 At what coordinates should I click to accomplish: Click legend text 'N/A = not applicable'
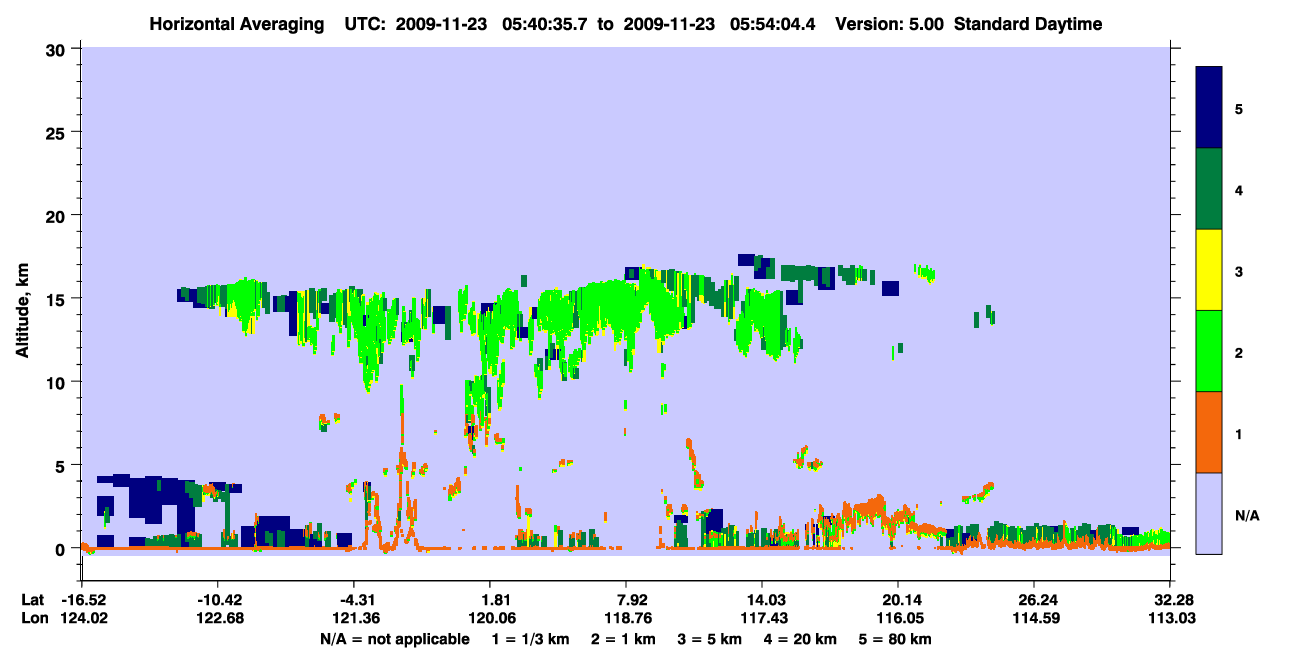(x=394, y=639)
